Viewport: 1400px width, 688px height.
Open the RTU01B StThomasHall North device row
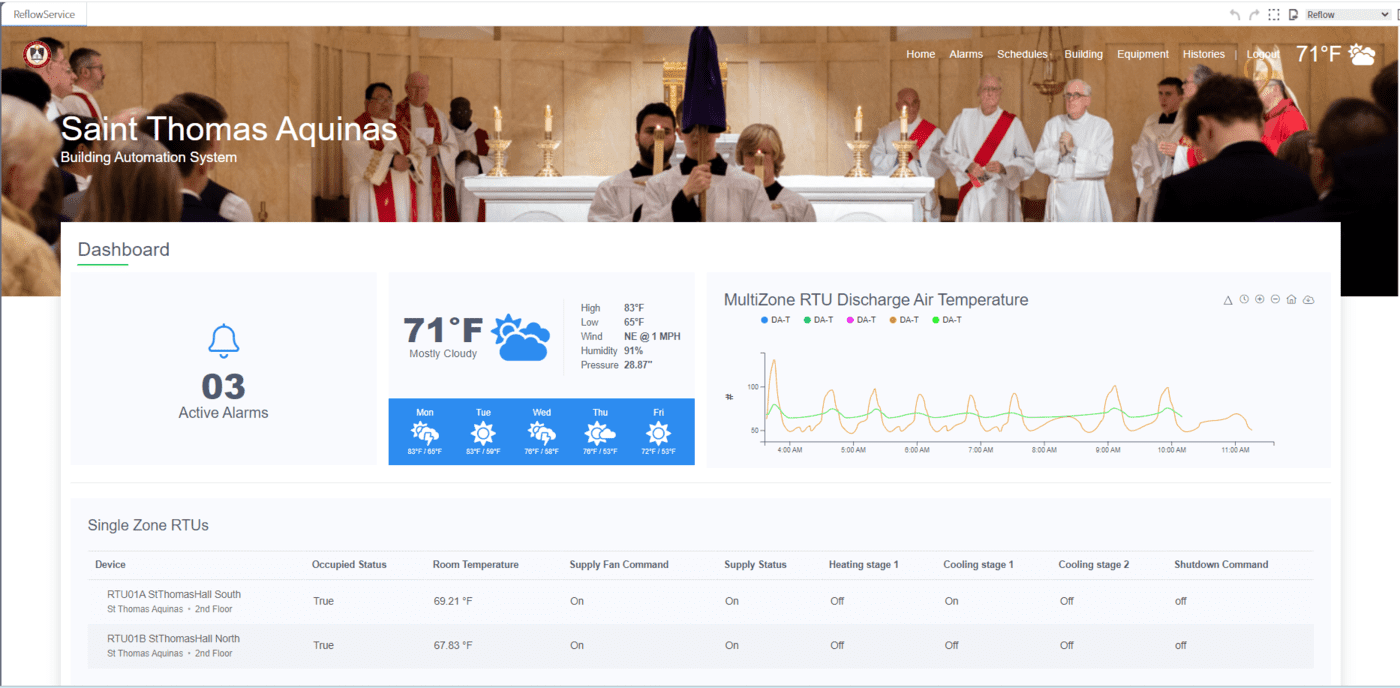700,646
